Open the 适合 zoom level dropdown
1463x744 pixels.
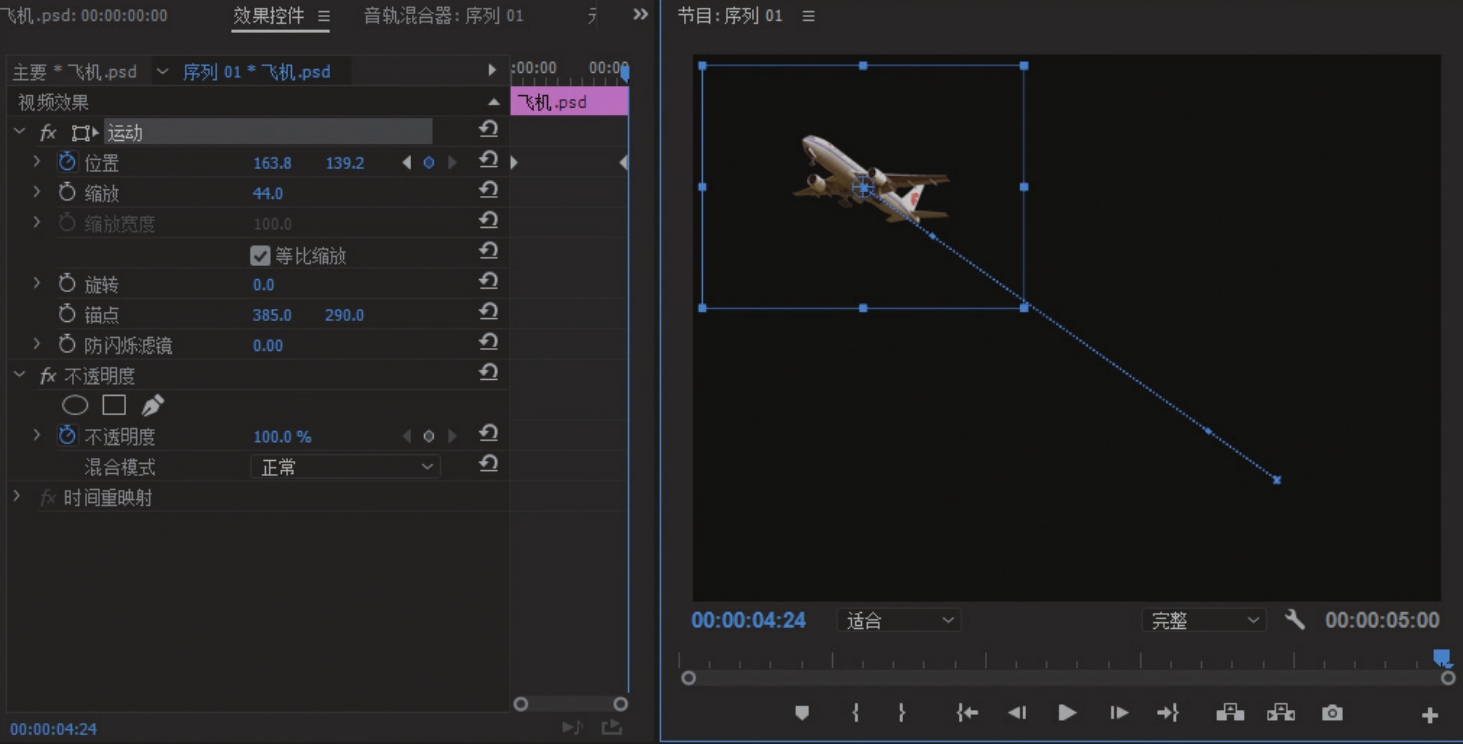coord(898,621)
